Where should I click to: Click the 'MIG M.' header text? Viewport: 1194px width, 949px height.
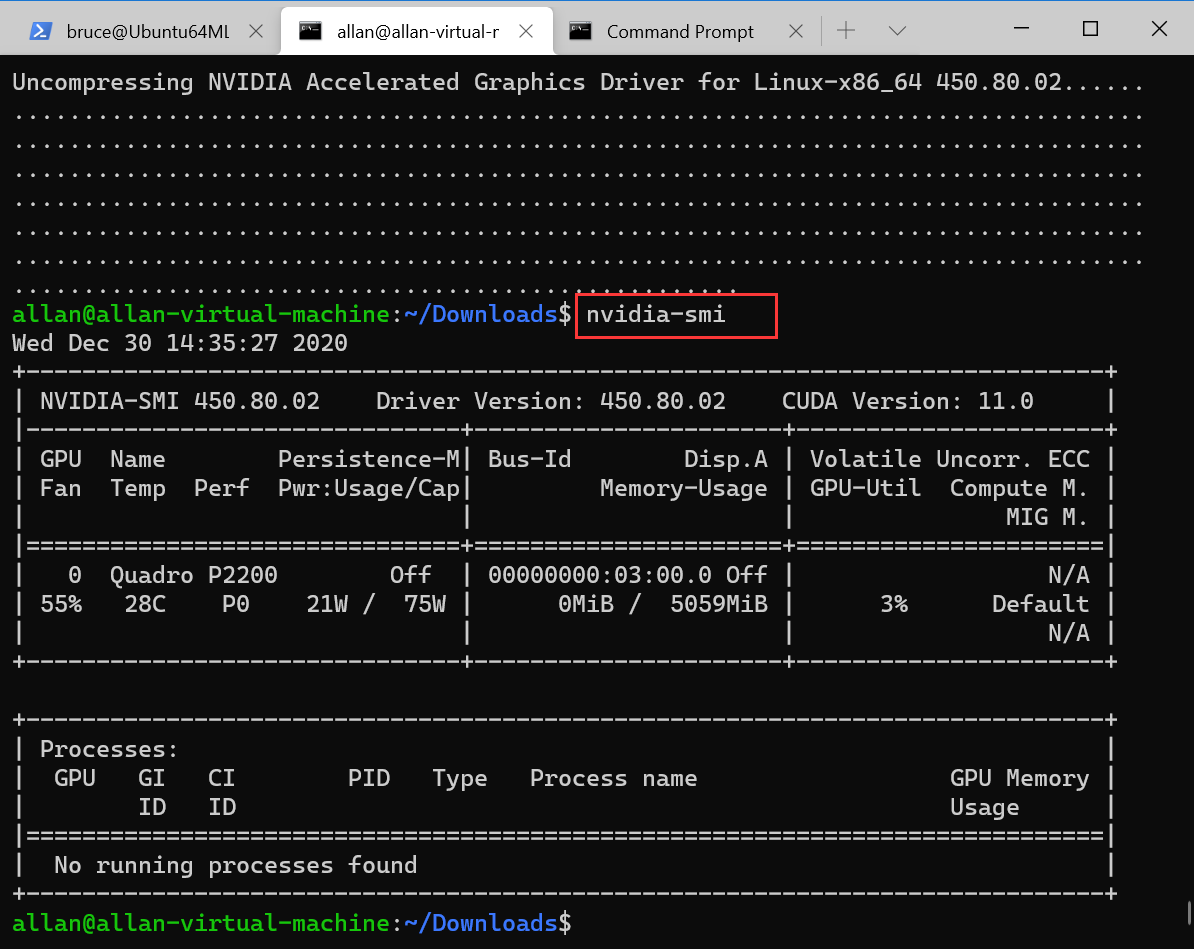[x=1047, y=517]
